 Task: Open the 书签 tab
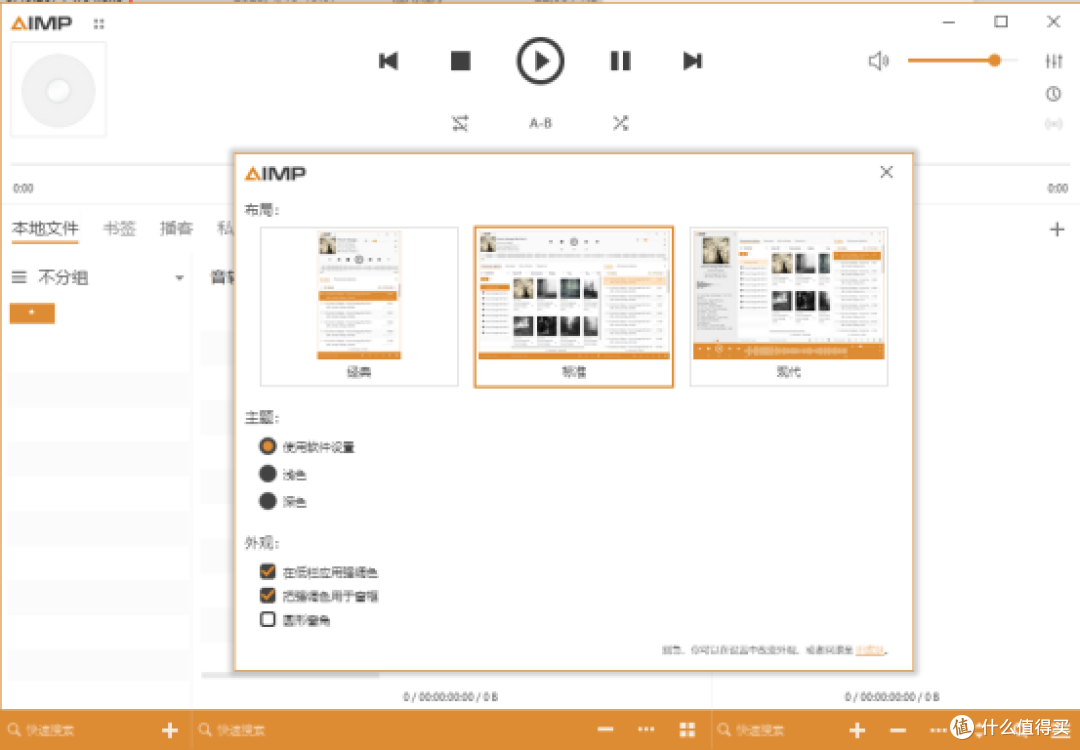point(119,229)
